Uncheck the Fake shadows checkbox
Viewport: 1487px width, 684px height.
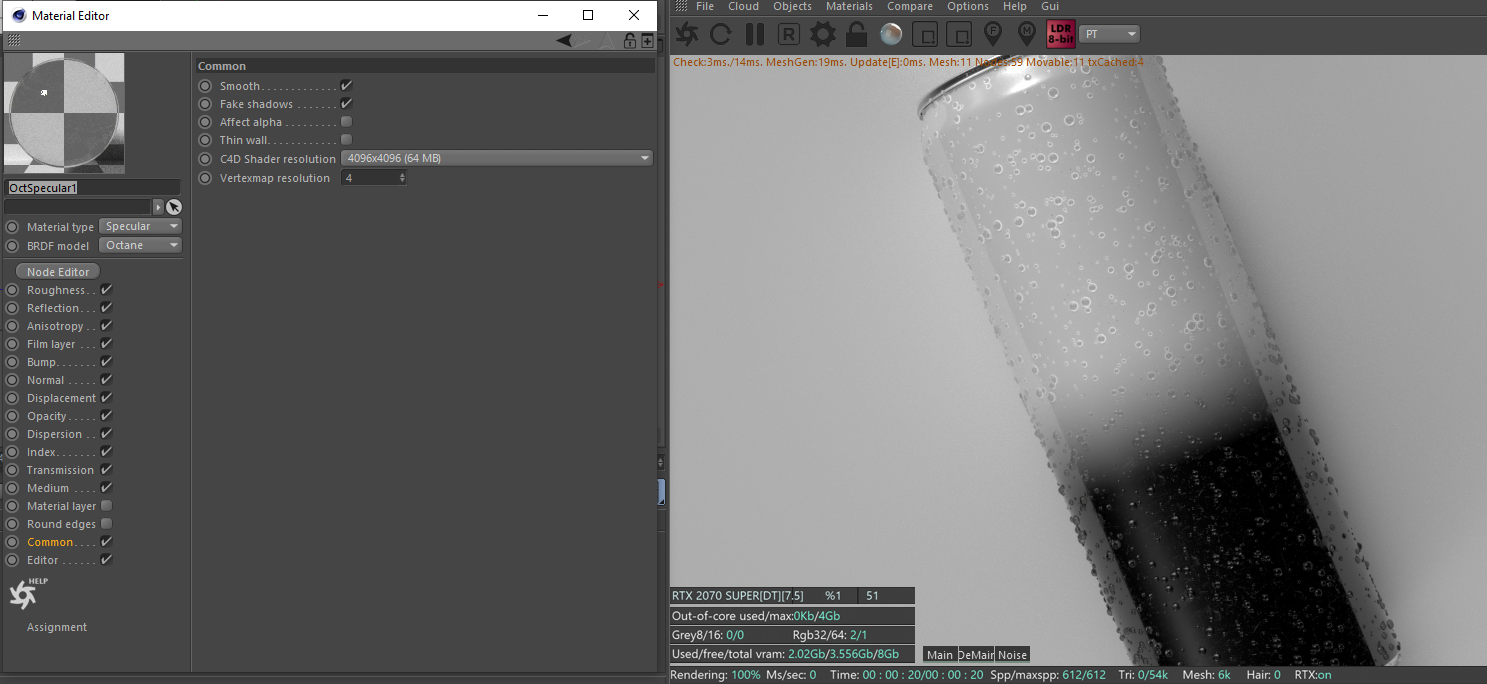click(346, 104)
